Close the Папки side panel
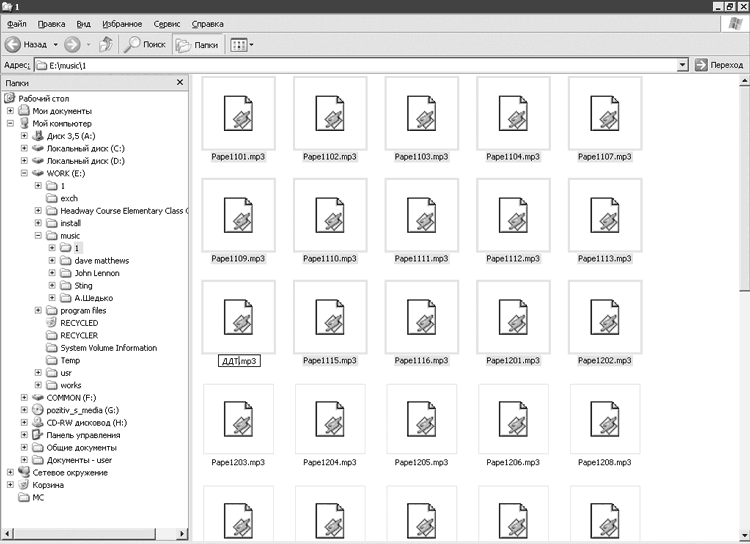750x544 pixels. [180, 82]
